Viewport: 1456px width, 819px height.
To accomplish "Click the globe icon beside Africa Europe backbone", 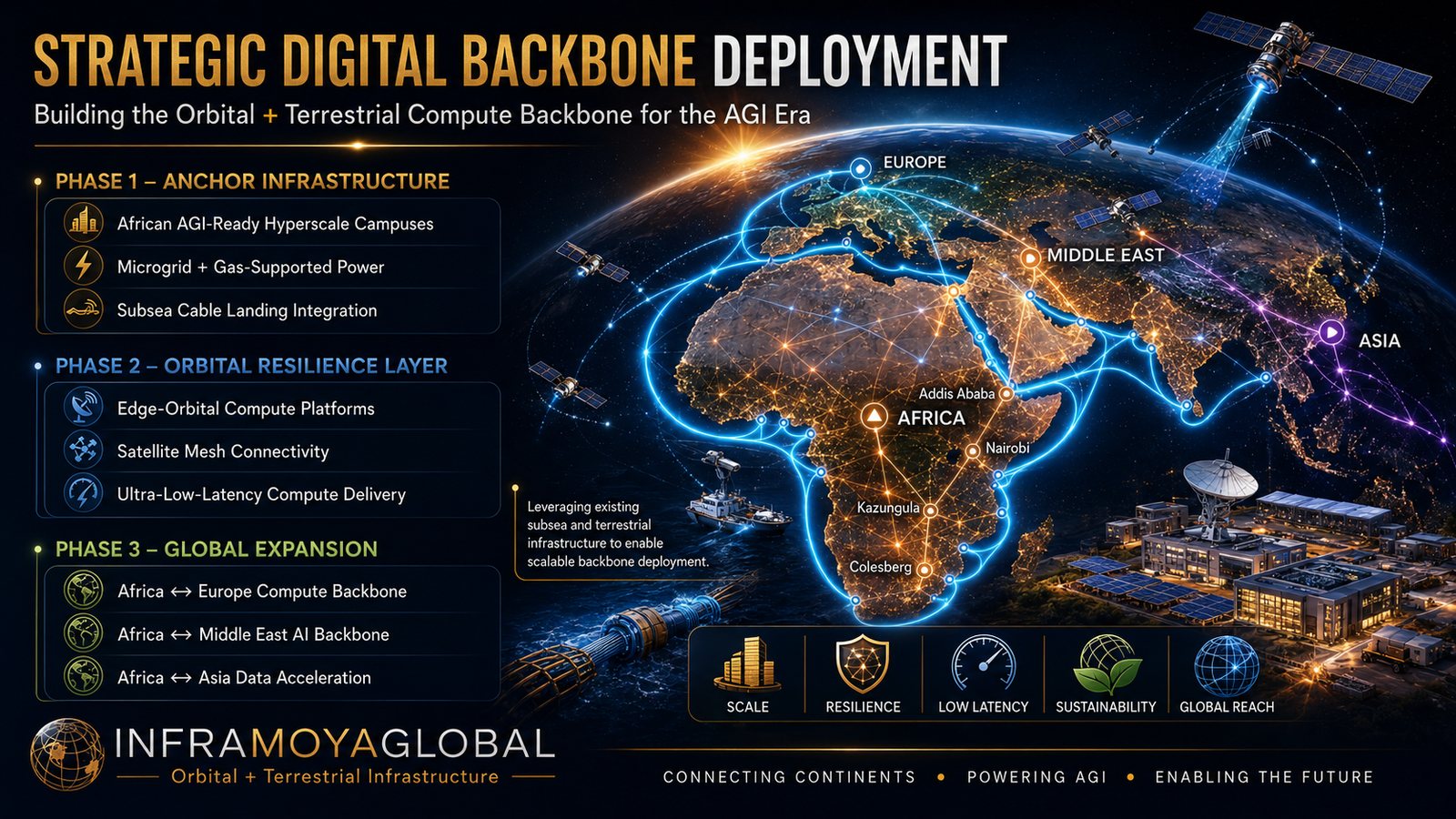I will 84,590.
